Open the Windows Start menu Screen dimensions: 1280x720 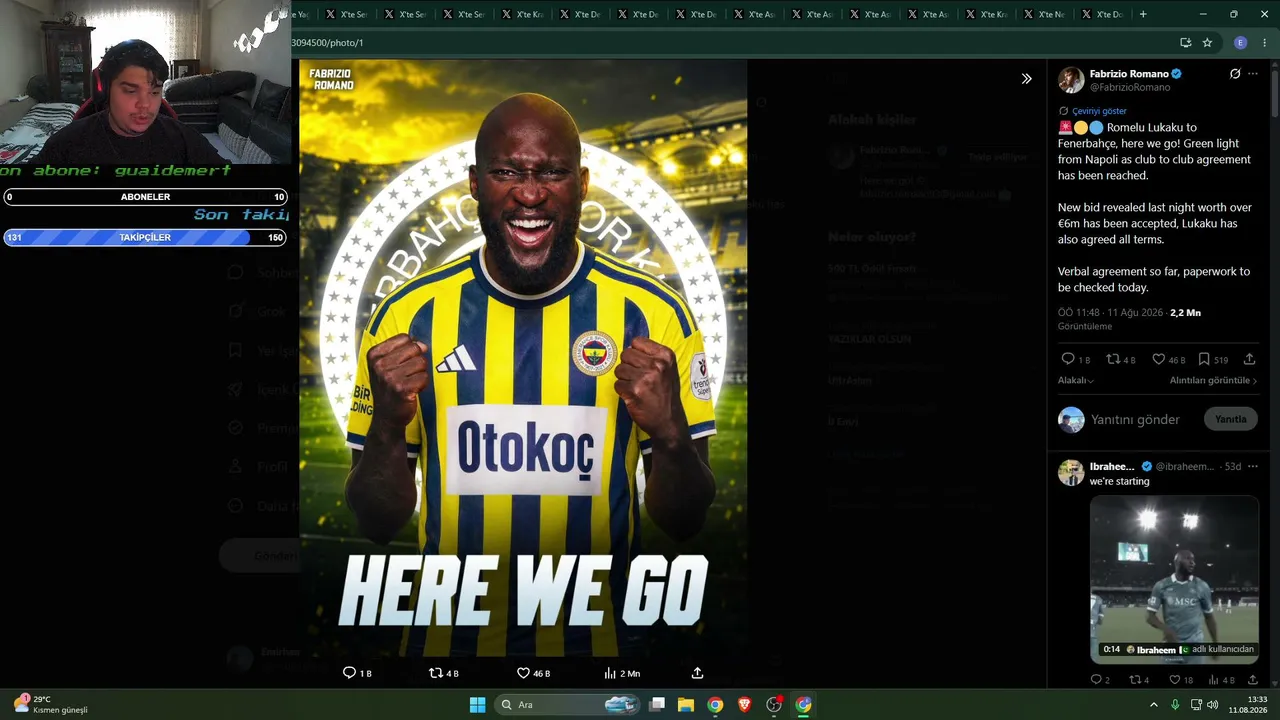(x=477, y=704)
